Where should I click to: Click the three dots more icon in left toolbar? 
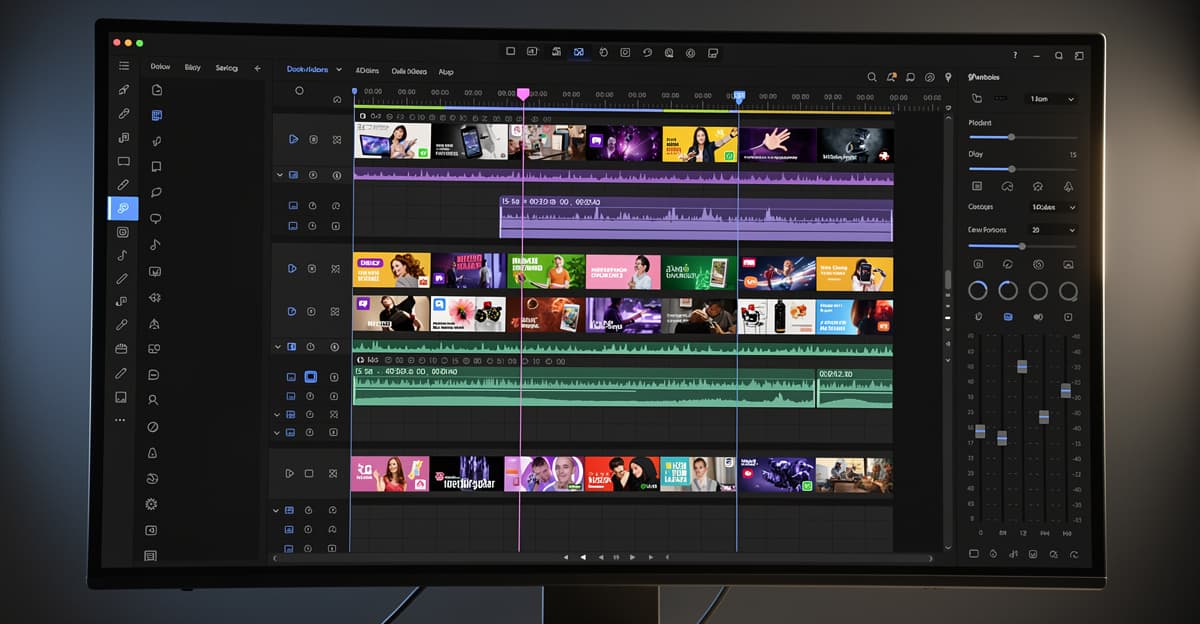[x=121, y=420]
